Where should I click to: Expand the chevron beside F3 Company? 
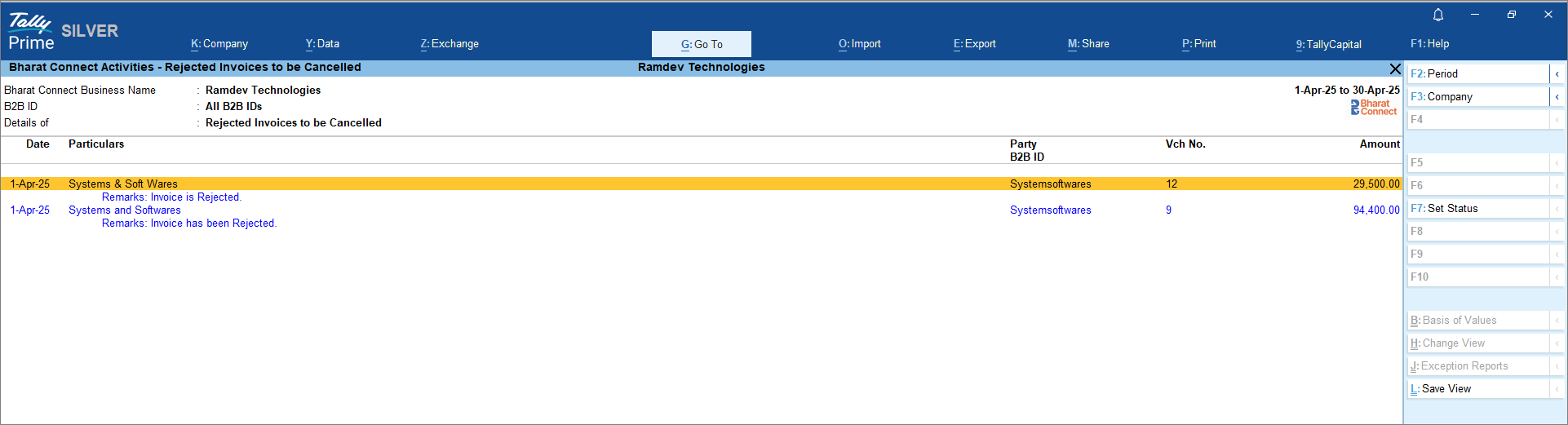1557,97
